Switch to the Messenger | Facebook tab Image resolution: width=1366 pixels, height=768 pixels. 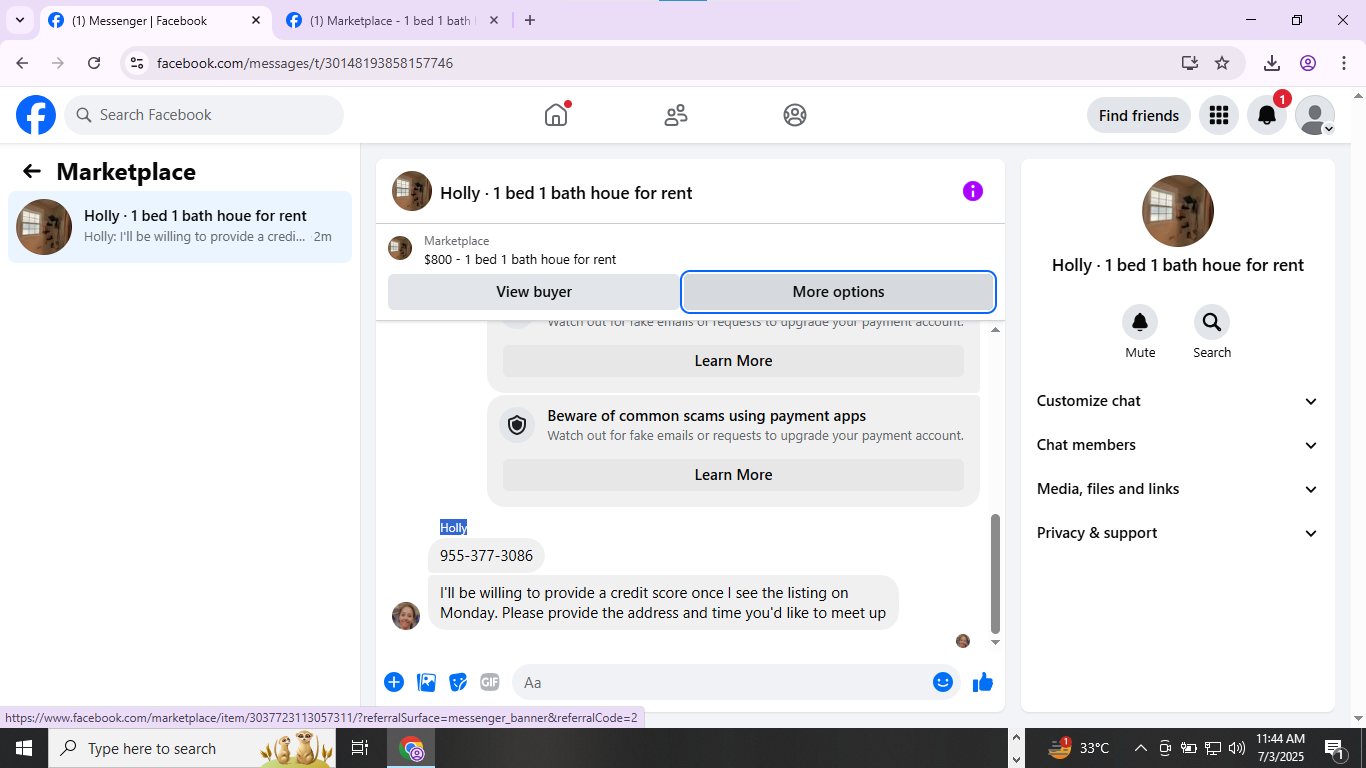click(x=156, y=20)
